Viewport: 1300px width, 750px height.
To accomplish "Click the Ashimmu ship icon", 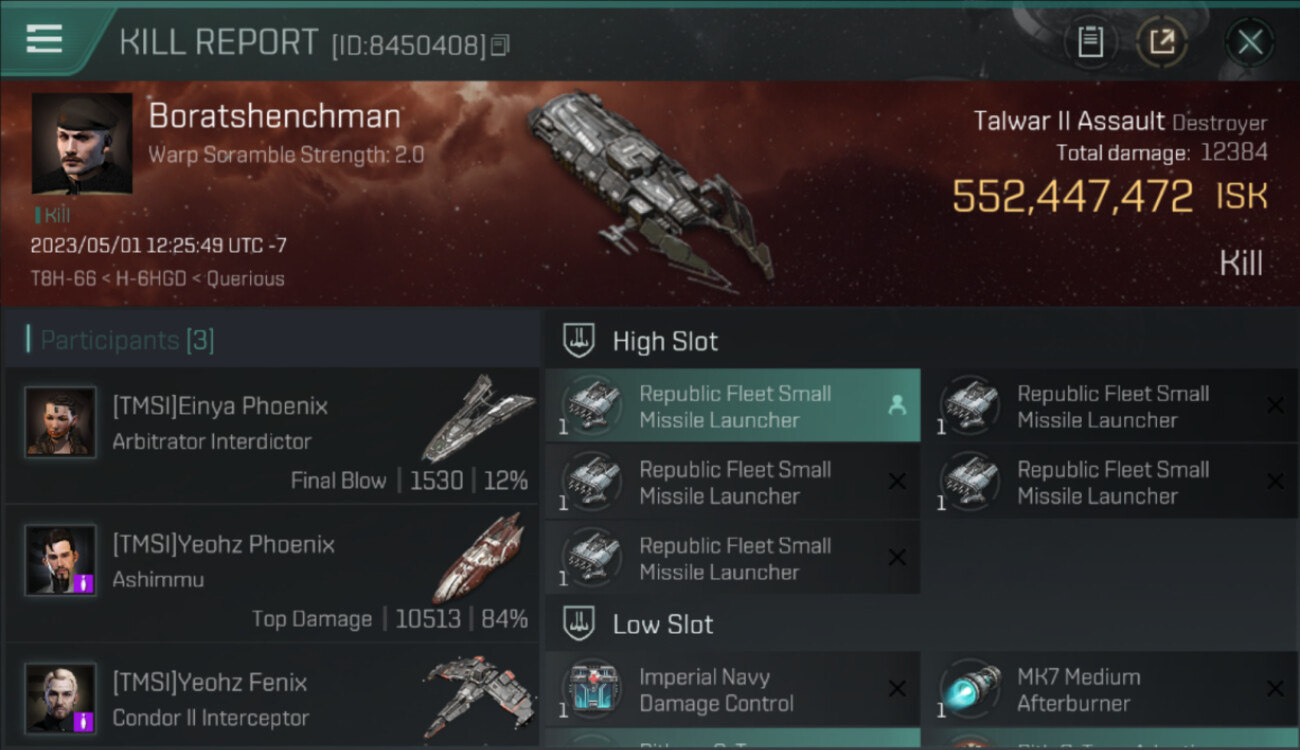I will point(478,558).
